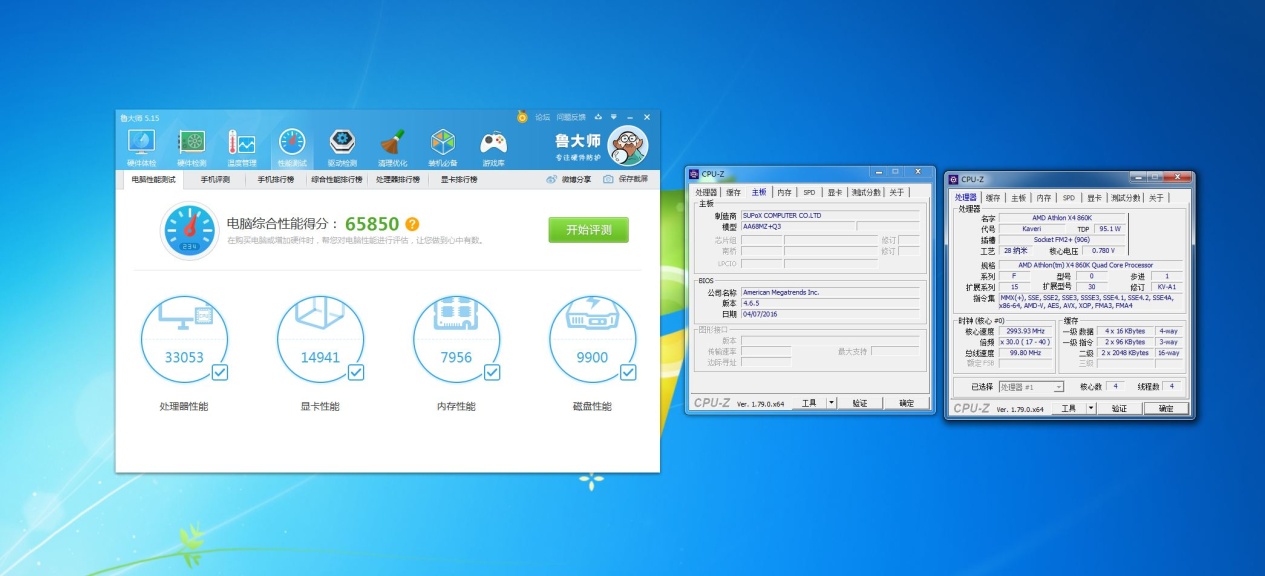
Task: Open the 装机必备 software box icon
Action: click(x=443, y=148)
